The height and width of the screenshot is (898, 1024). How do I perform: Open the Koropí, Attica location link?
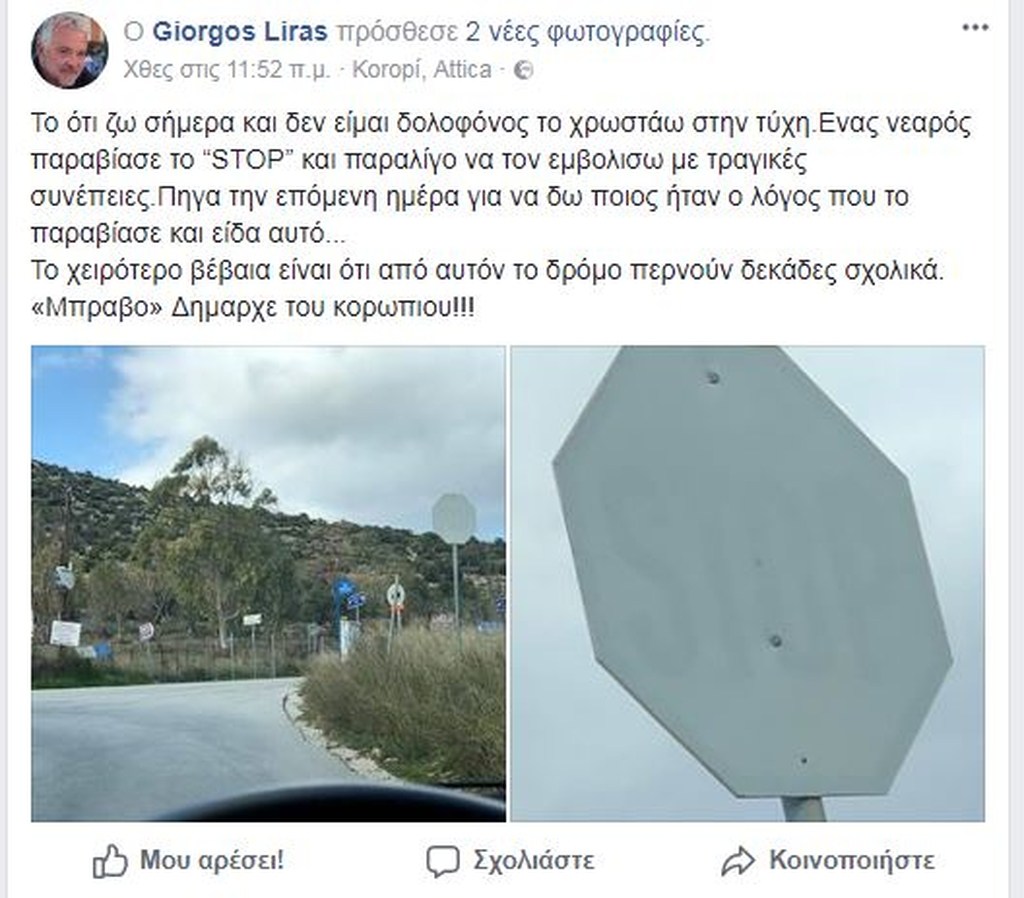click(422, 69)
